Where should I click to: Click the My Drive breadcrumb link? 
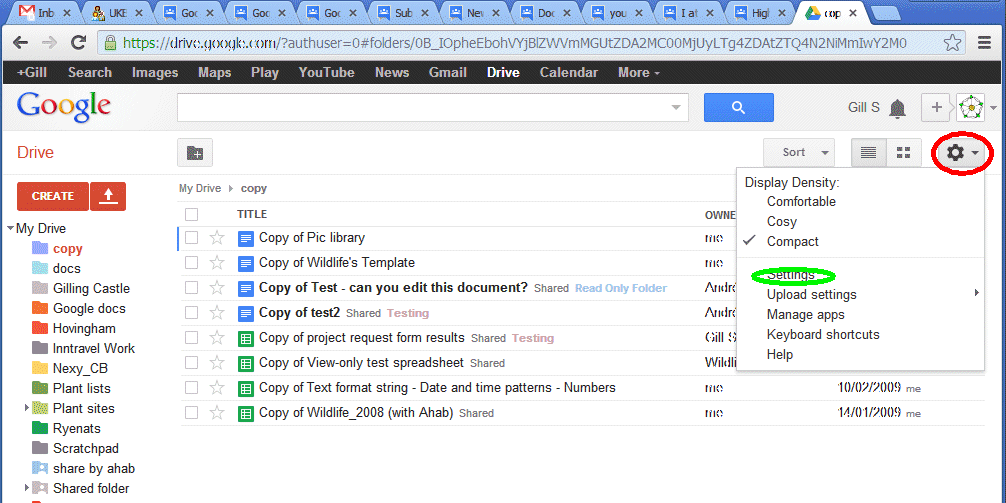(200, 189)
